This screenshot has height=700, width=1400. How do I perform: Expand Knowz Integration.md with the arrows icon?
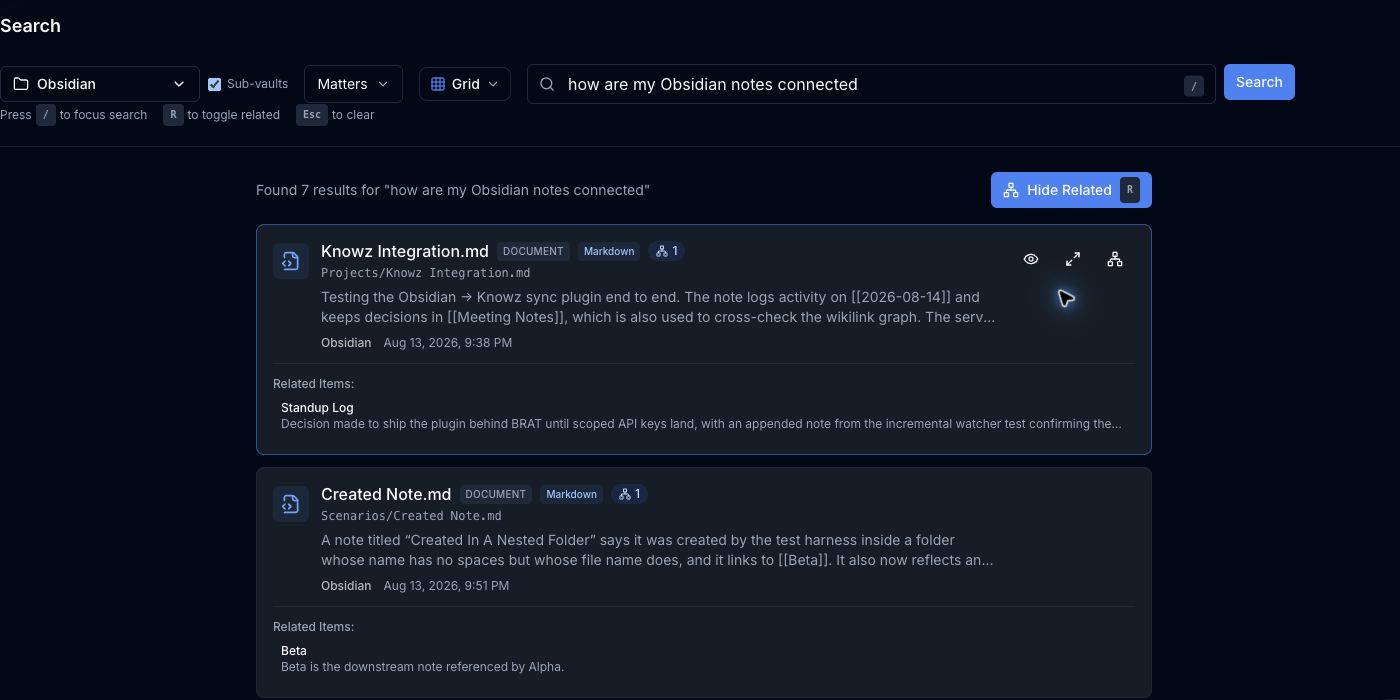pyautogui.click(x=1073, y=259)
